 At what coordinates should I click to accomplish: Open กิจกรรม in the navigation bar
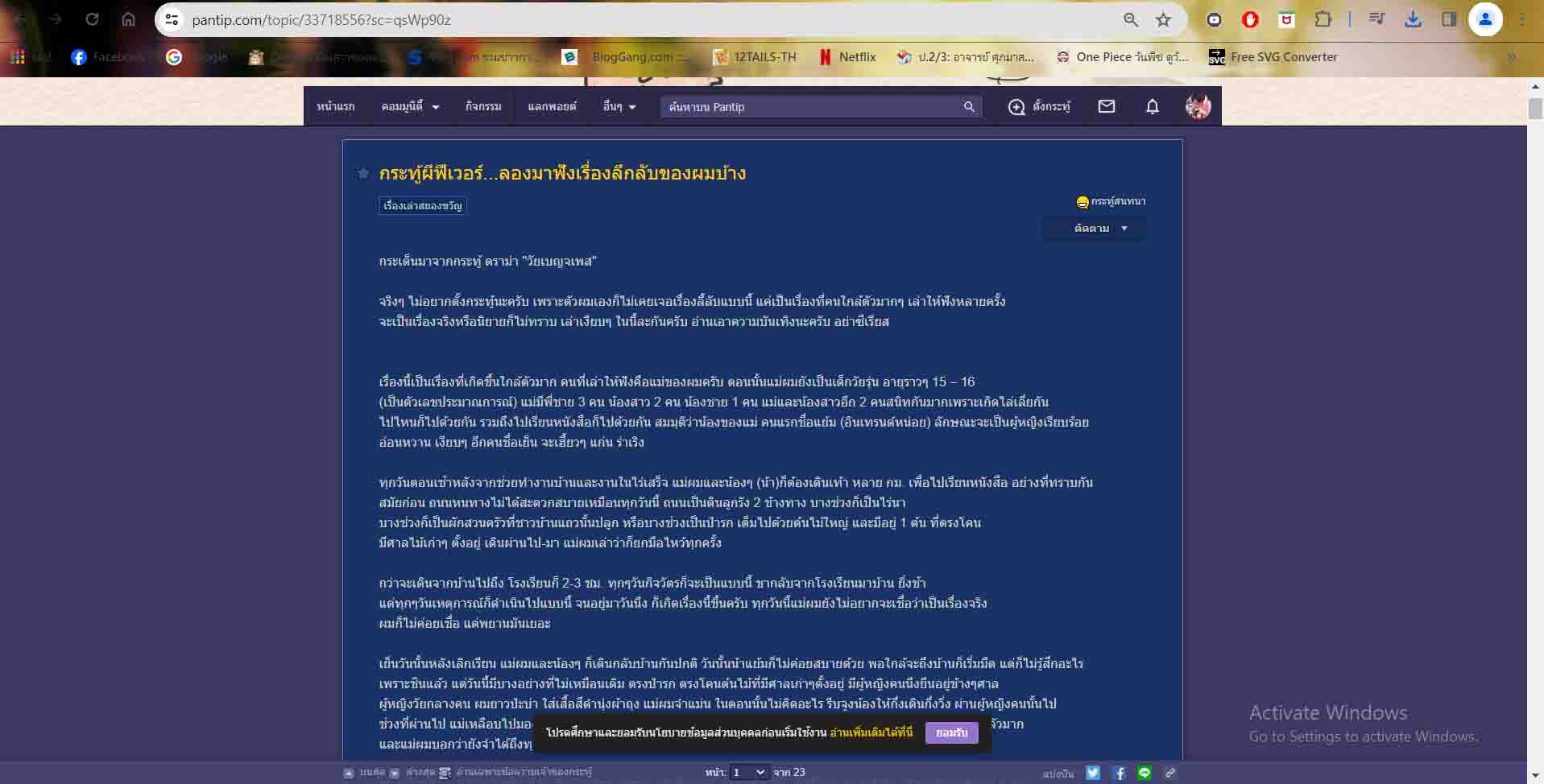[x=483, y=106]
